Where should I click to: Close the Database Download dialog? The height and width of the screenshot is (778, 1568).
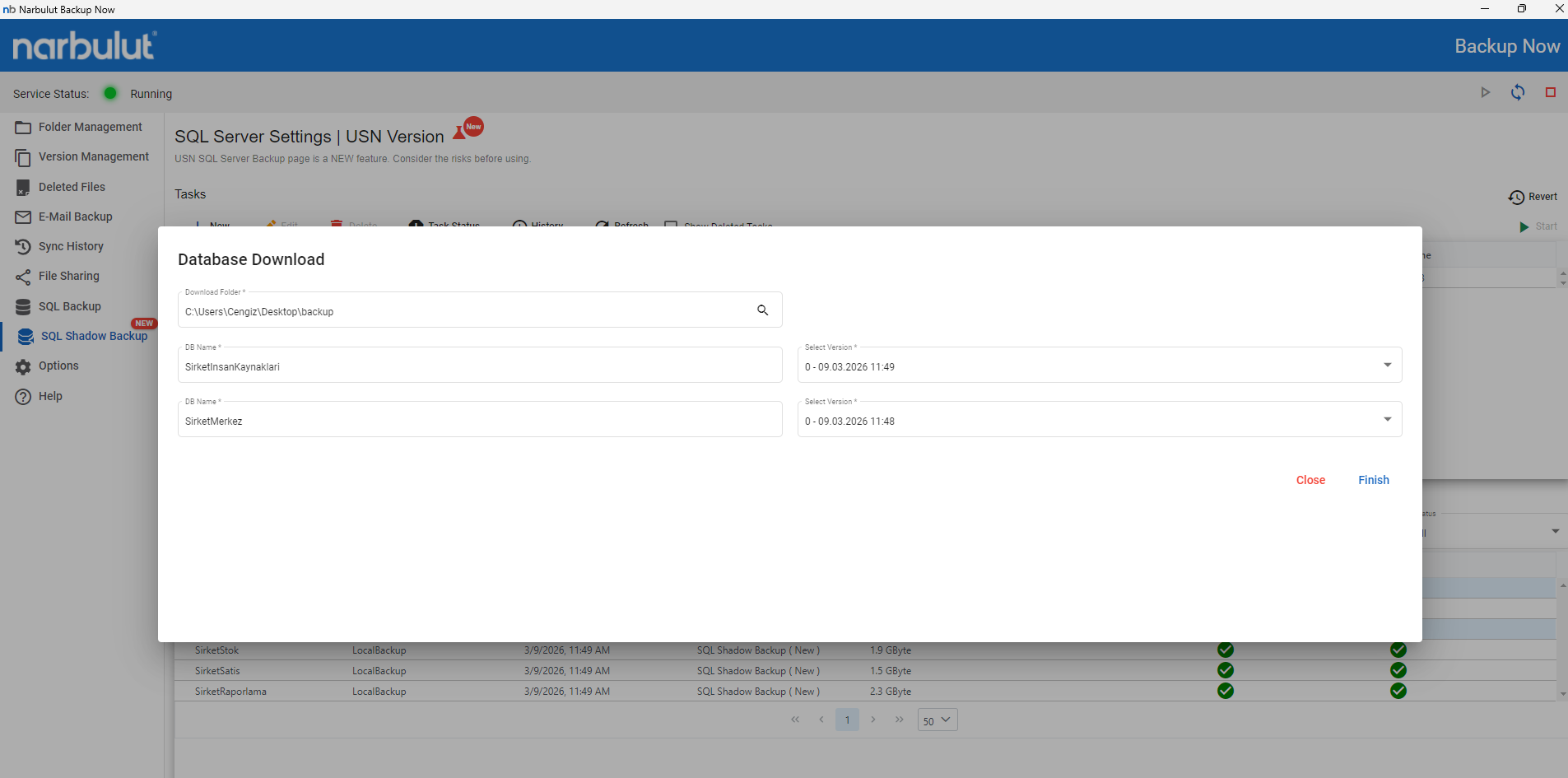pyautogui.click(x=1310, y=480)
